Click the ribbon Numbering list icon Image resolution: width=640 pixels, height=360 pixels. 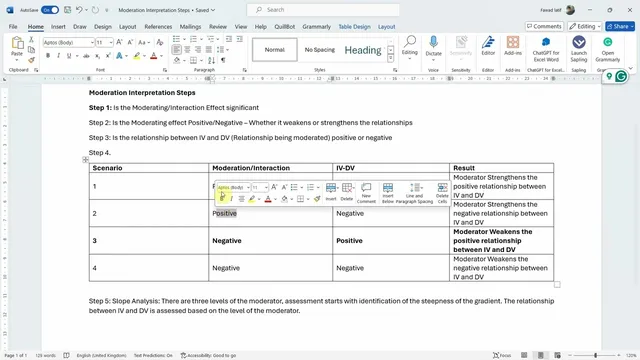pyautogui.click(x=193, y=39)
